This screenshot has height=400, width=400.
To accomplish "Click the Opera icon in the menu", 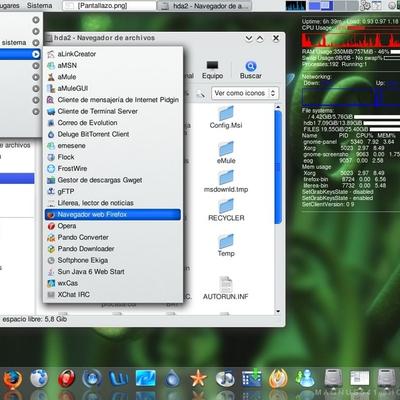I will [x=51, y=226].
